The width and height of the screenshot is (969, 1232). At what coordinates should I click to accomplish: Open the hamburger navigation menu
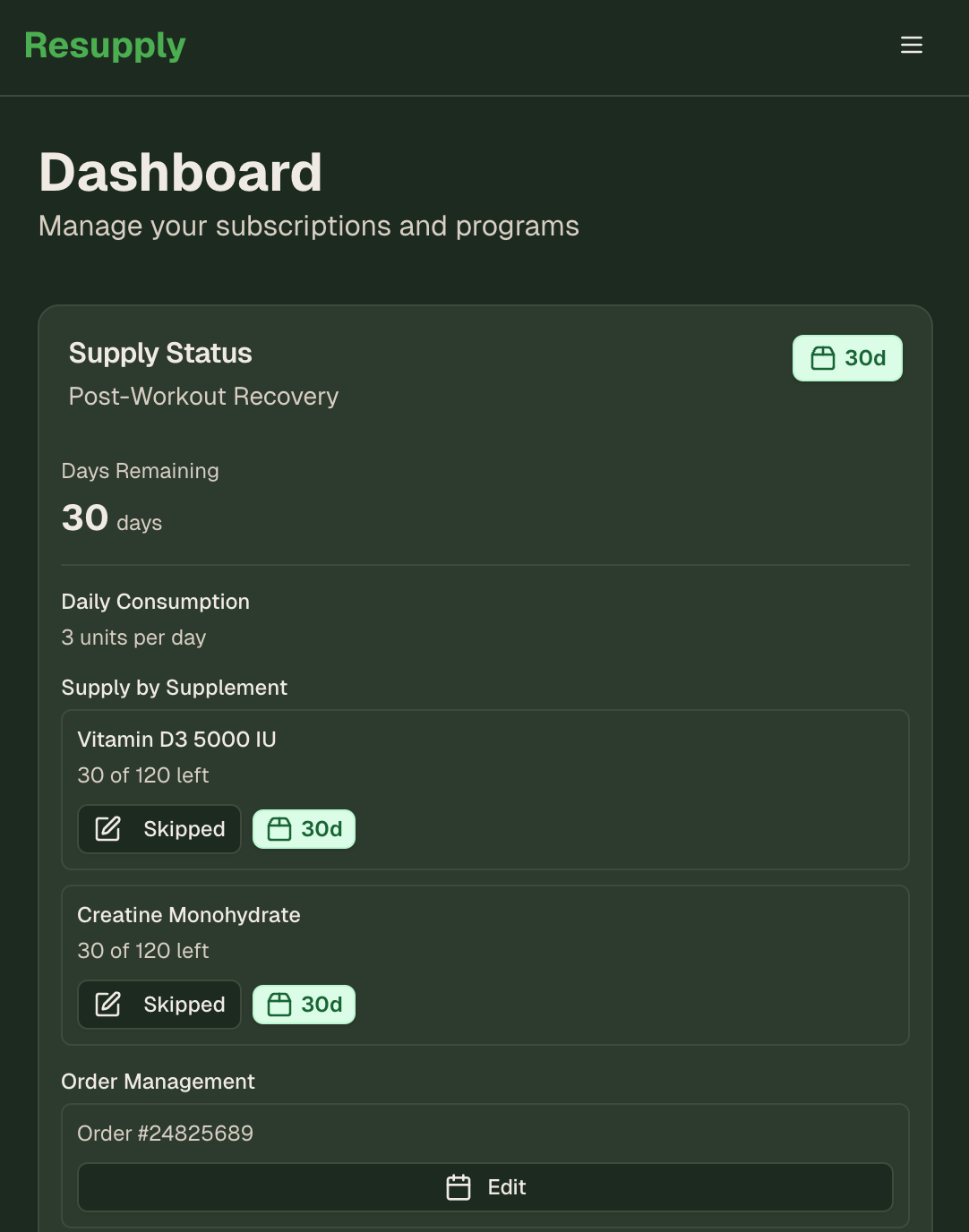911,45
